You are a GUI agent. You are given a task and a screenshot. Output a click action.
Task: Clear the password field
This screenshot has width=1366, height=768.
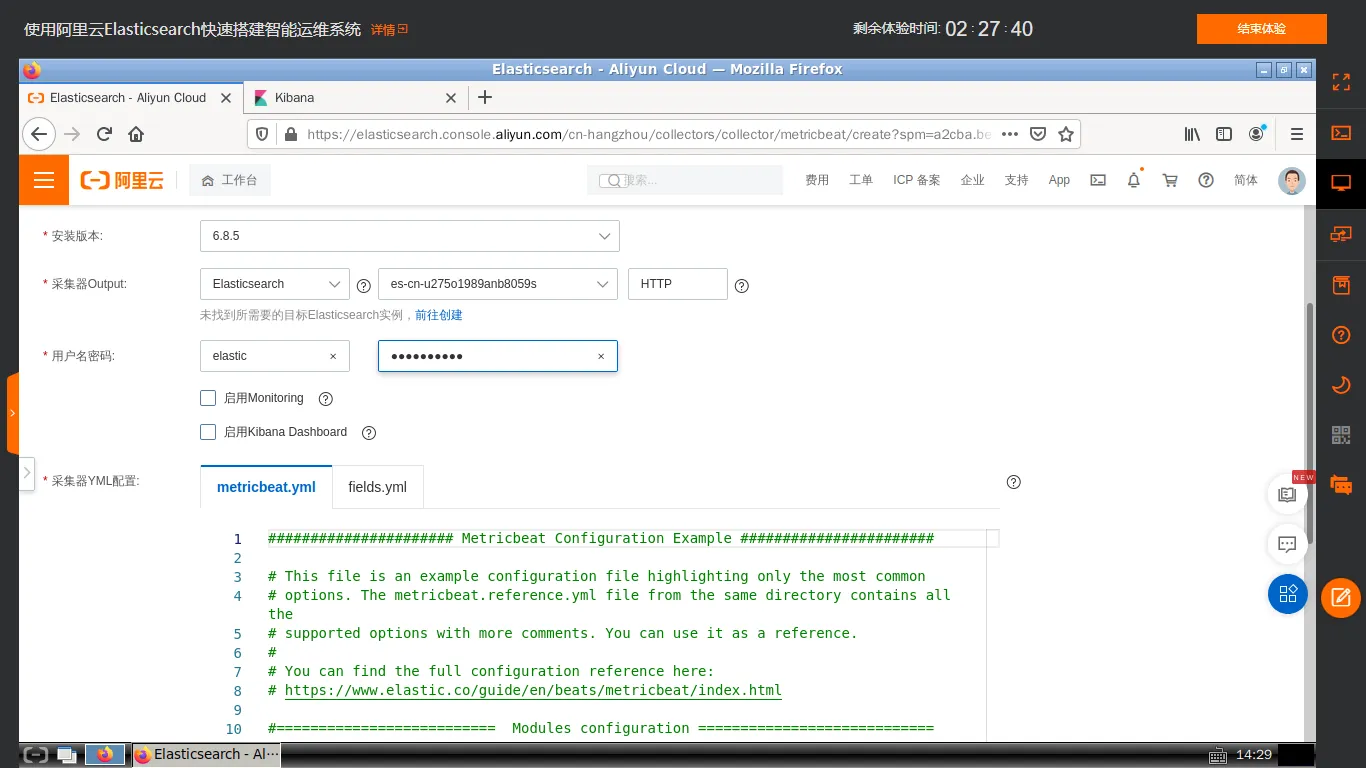pyautogui.click(x=601, y=356)
